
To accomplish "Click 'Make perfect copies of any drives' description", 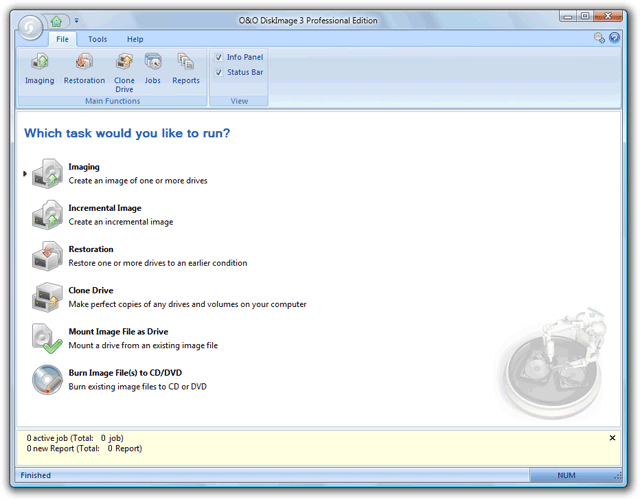I will click(x=187, y=304).
